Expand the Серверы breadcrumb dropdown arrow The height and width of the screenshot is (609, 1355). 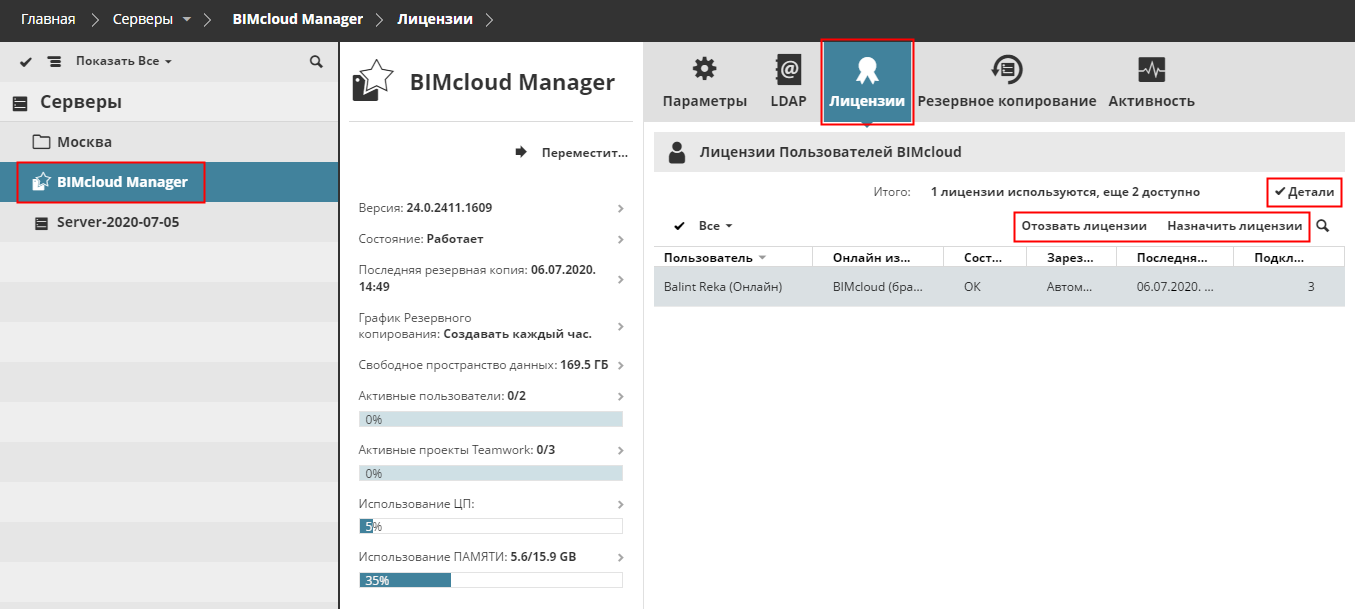[x=187, y=20]
